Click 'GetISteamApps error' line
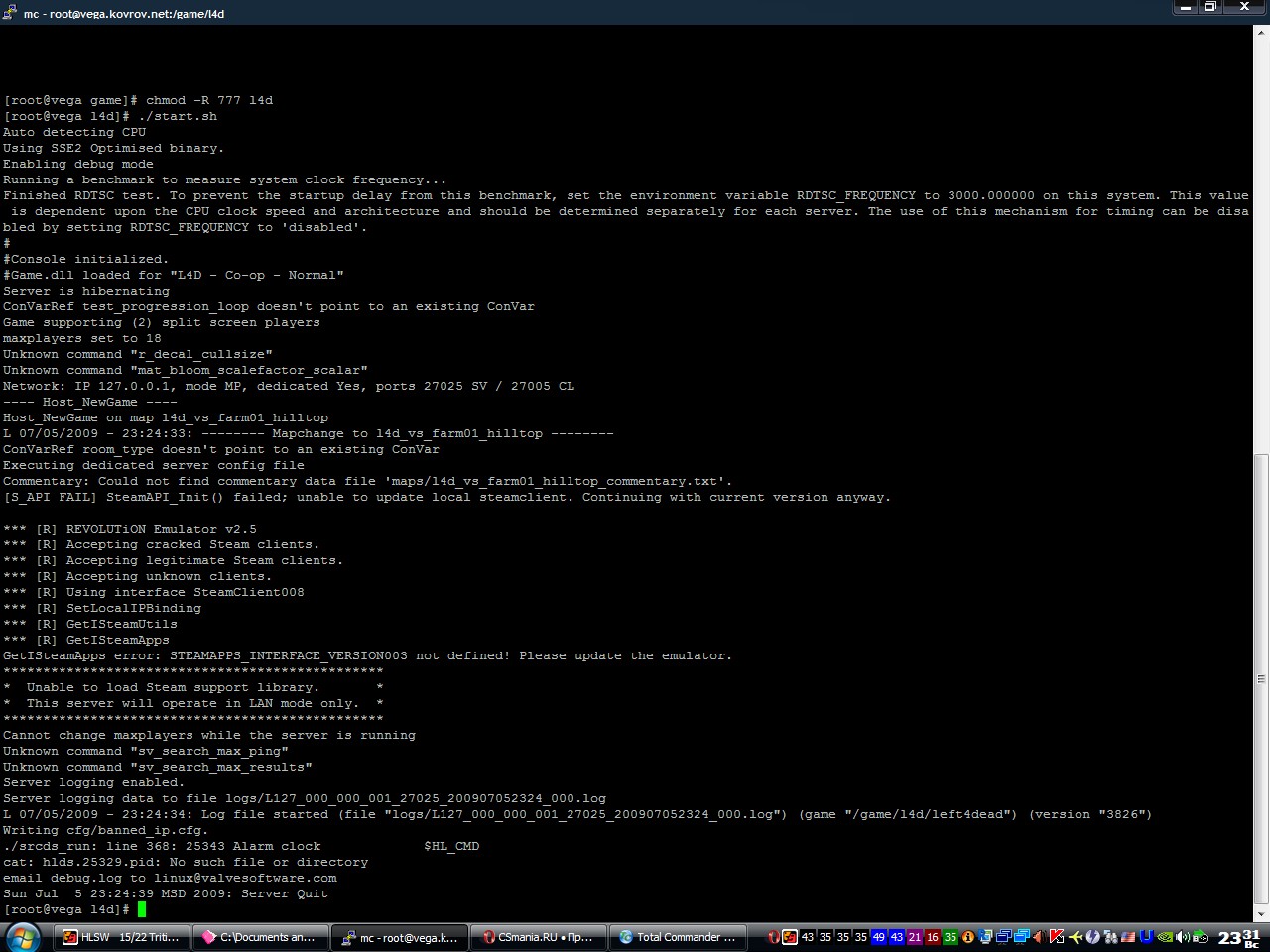This screenshot has height=952, width=1270. pyautogui.click(x=368, y=655)
